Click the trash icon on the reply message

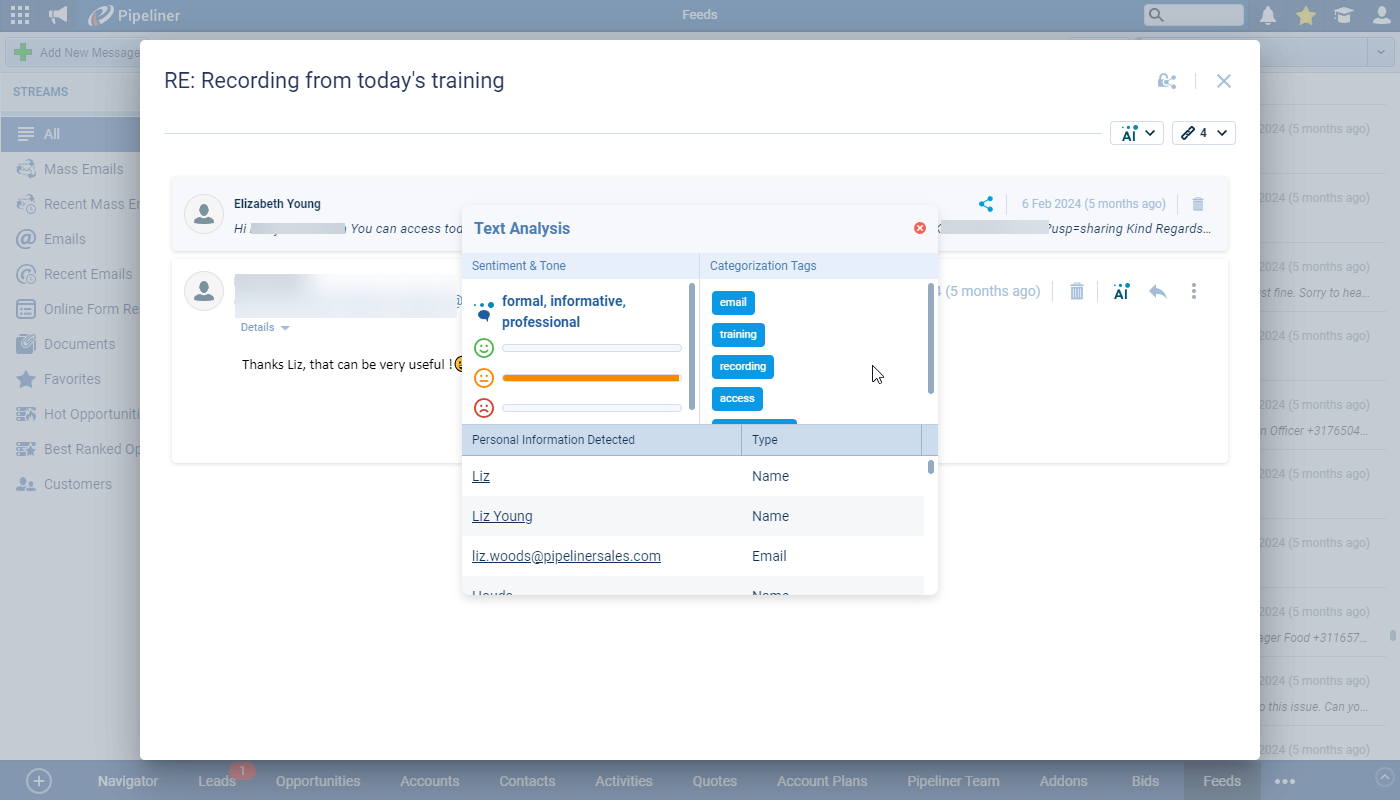click(1077, 291)
